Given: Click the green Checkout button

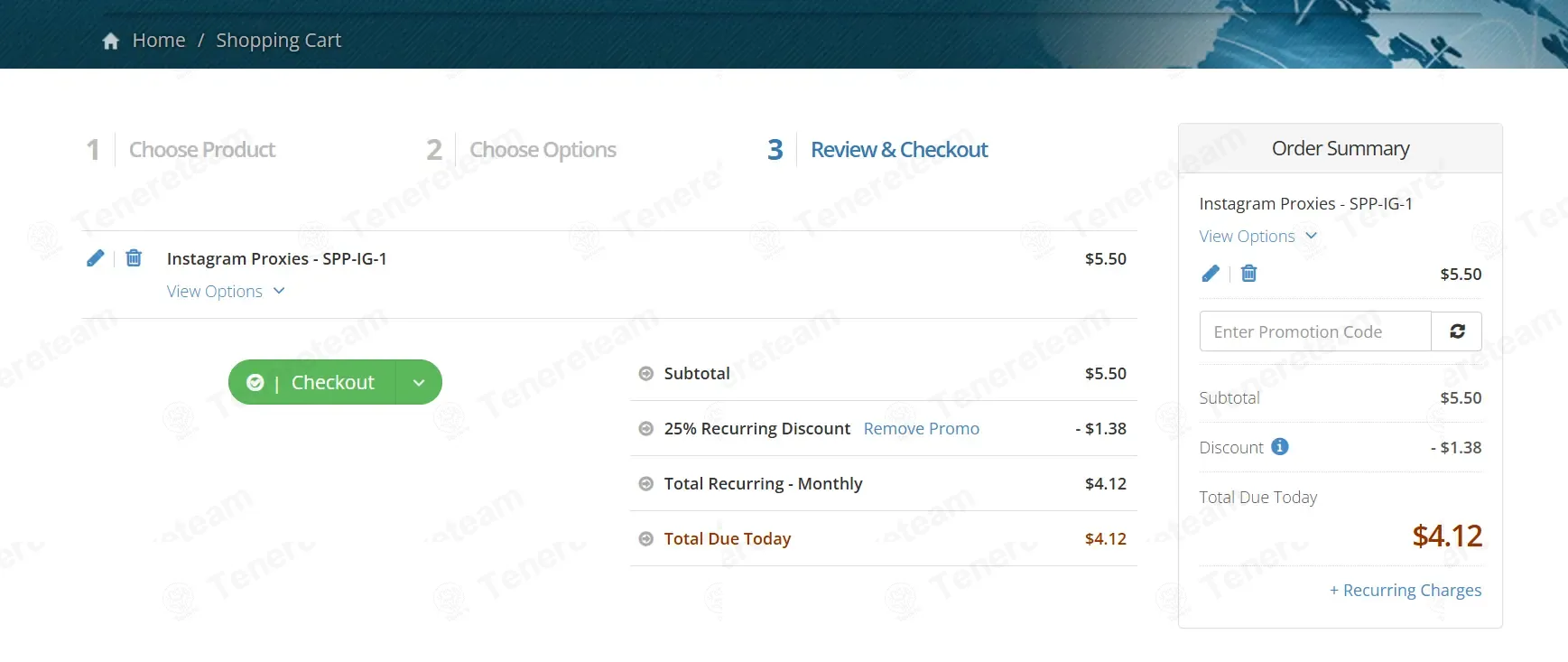Looking at the screenshot, I should point(312,383).
